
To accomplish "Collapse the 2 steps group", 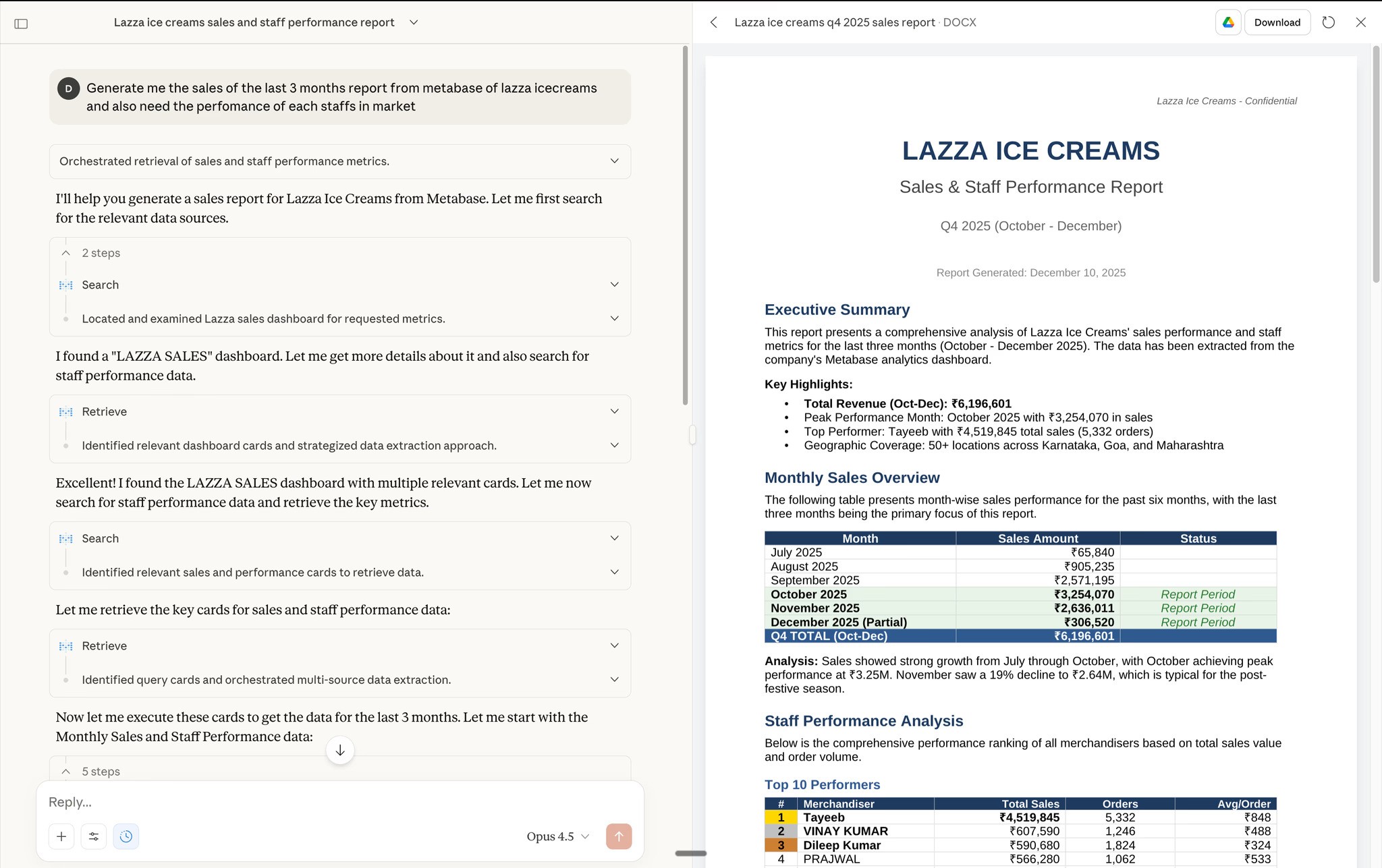I will point(66,253).
